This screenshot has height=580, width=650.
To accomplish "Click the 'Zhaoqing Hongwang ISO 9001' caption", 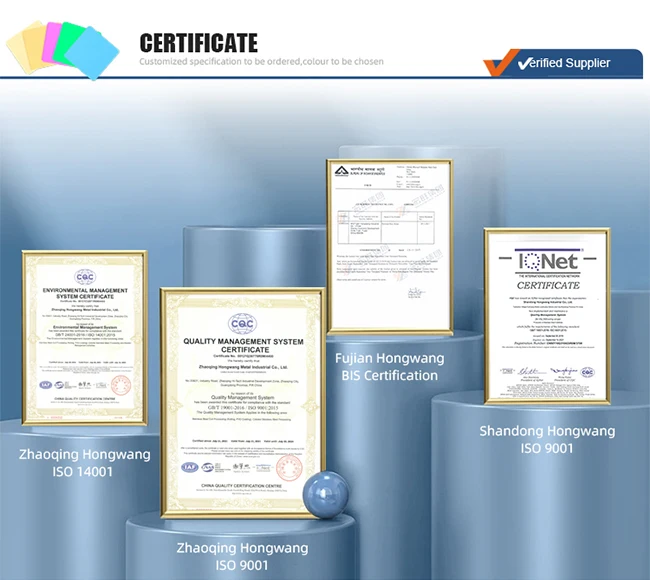I will pyautogui.click(x=243, y=556).
